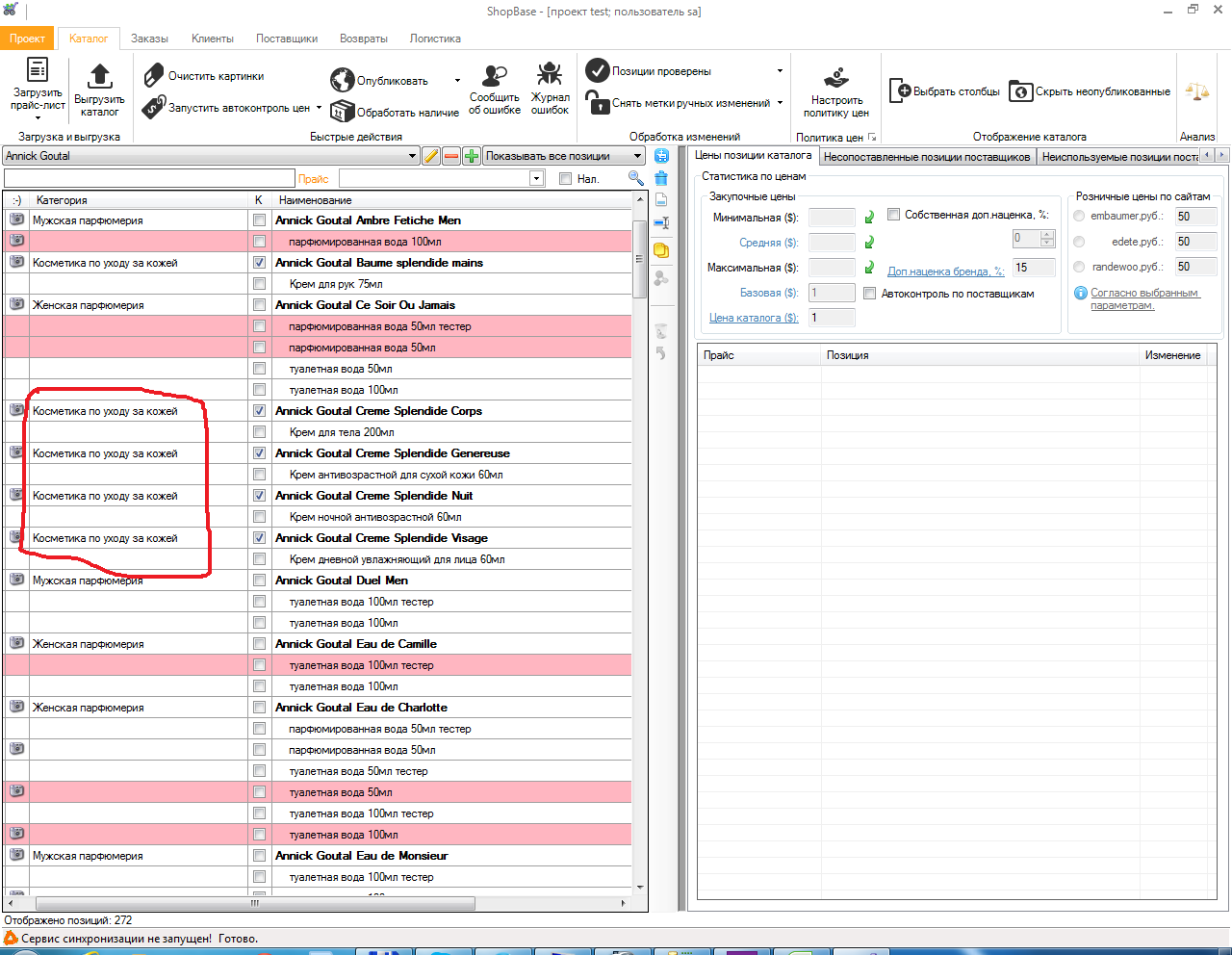Open the Проект ribbon tab
The width and height of the screenshot is (1232, 955).
point(28,39)
